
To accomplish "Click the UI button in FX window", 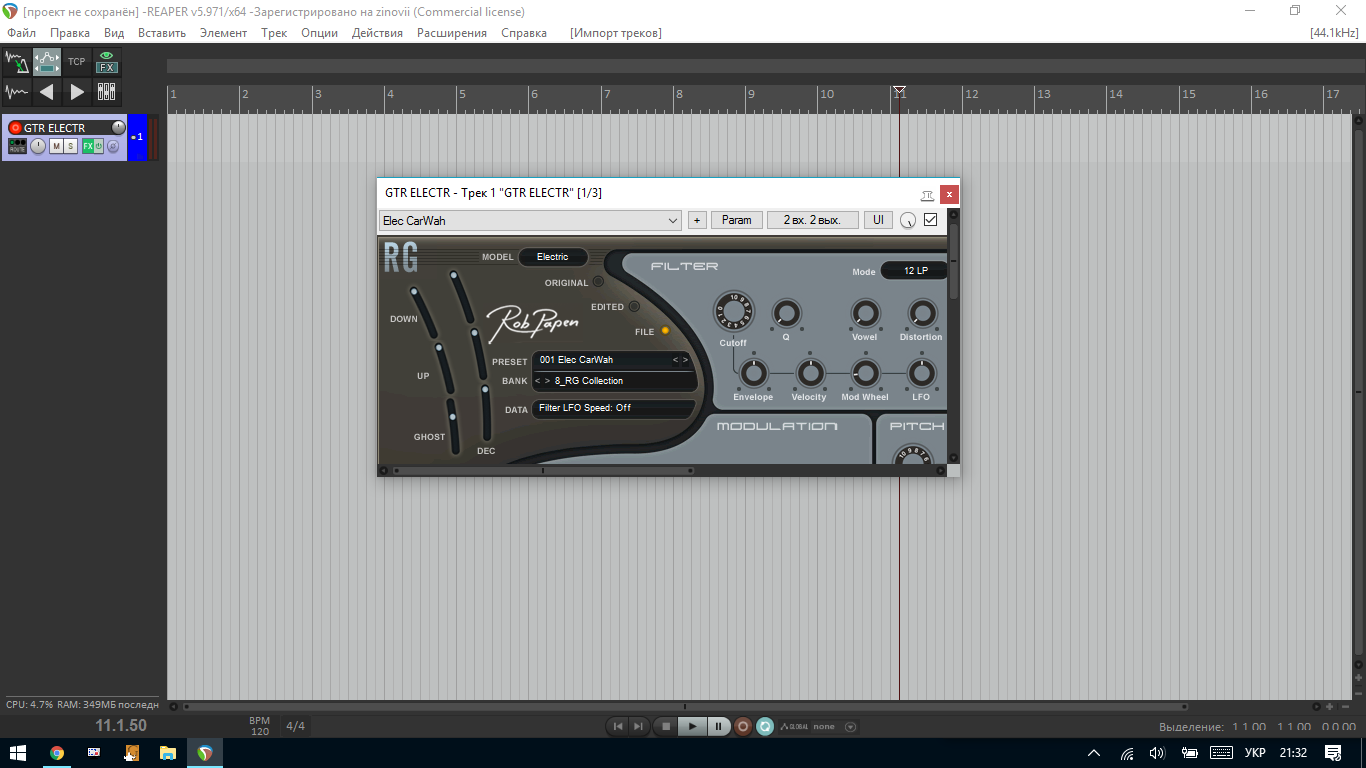I will [x=878, y=220].
